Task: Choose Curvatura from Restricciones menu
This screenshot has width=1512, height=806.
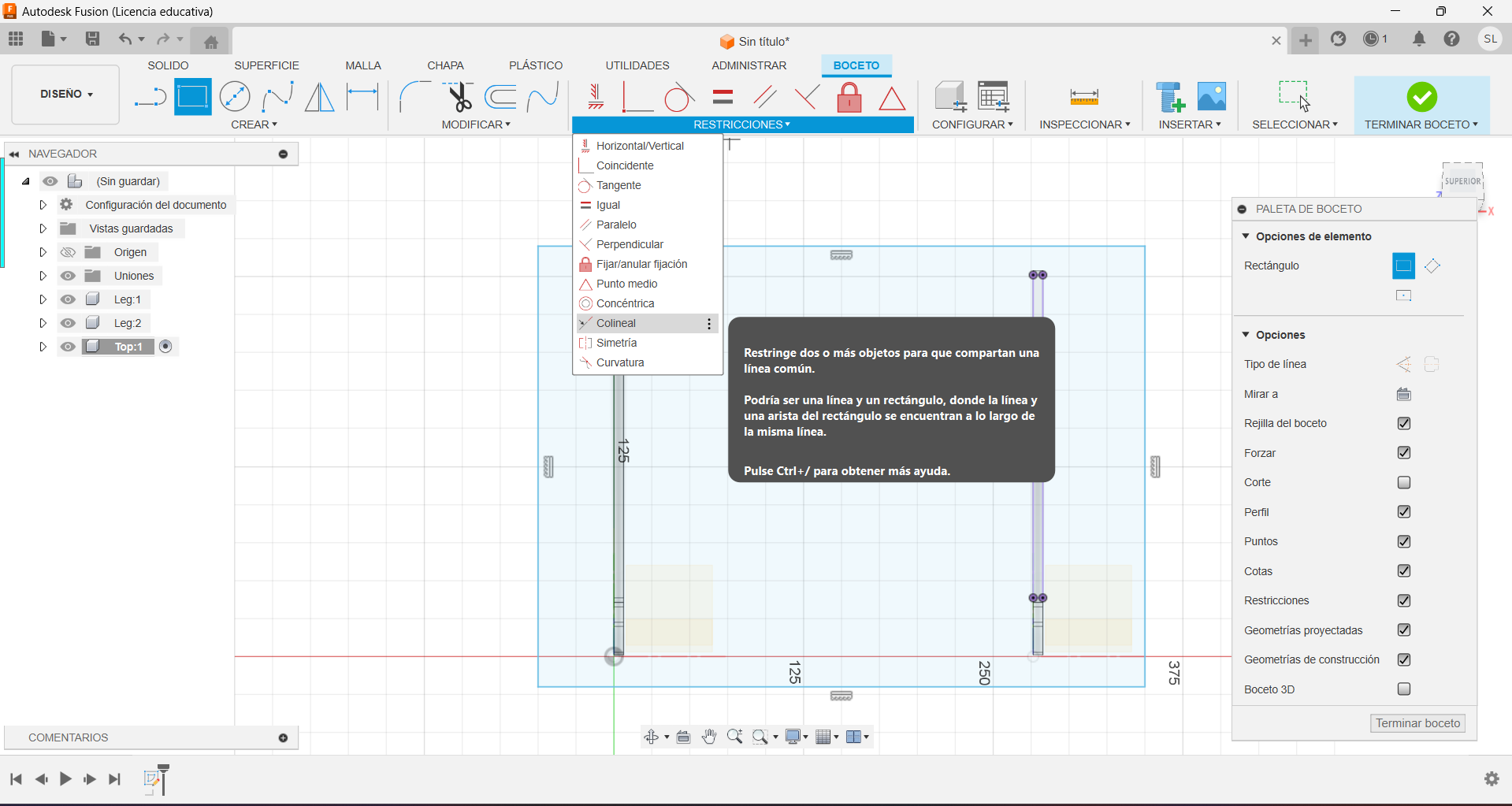Action: (x=648, y=362)
